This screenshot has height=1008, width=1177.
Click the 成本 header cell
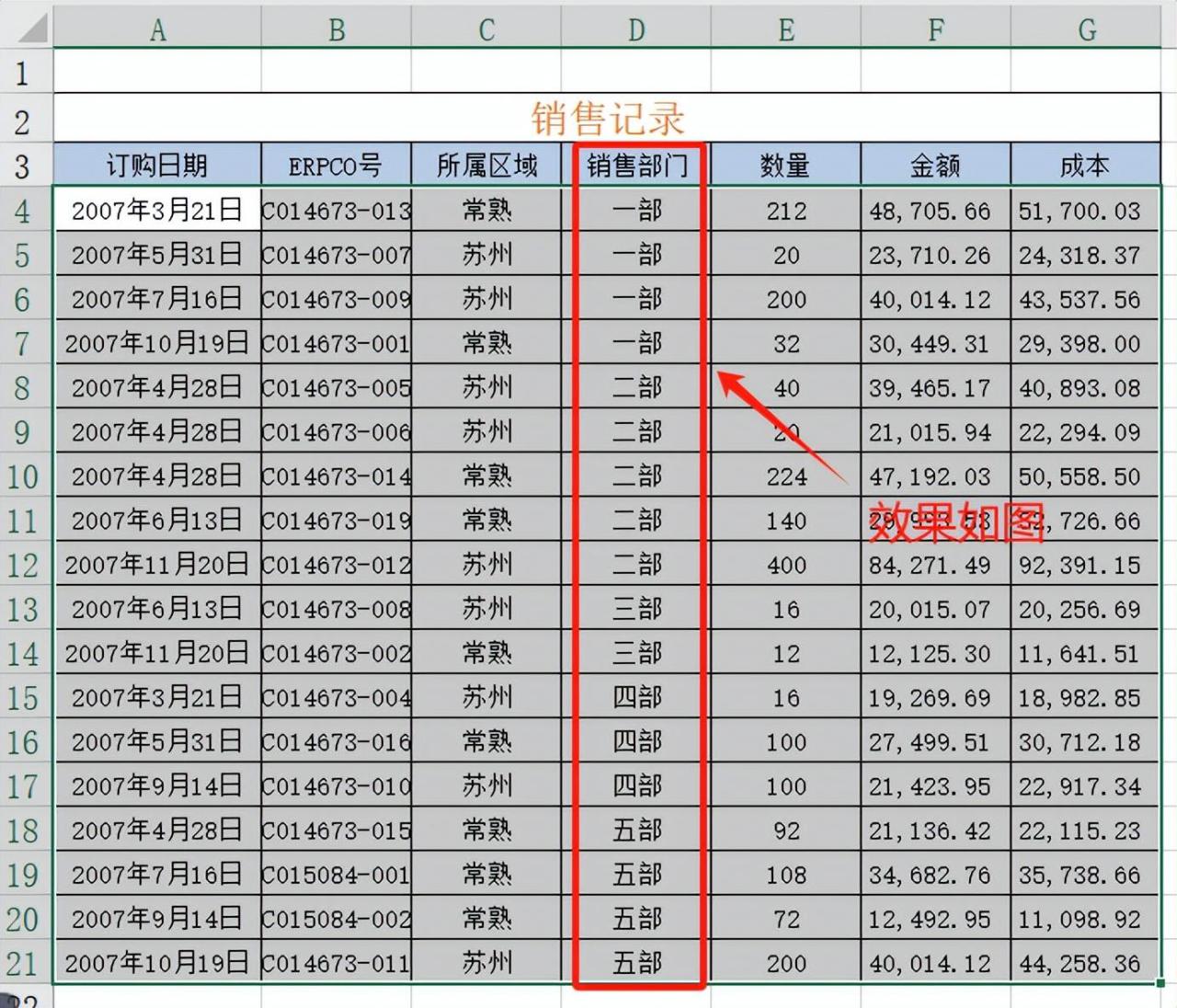[1086, 165]
